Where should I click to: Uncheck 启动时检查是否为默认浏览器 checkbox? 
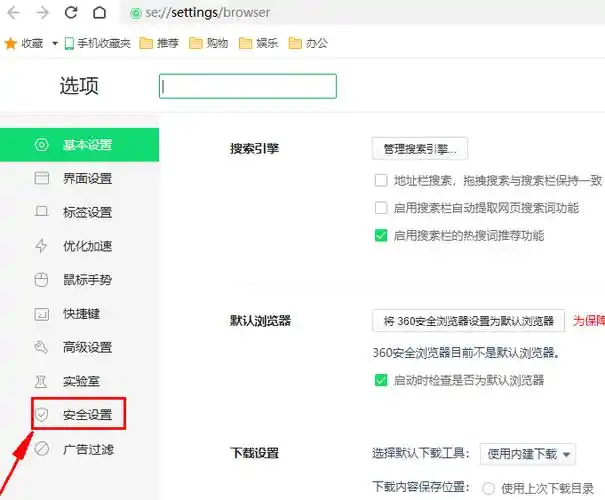380,380
